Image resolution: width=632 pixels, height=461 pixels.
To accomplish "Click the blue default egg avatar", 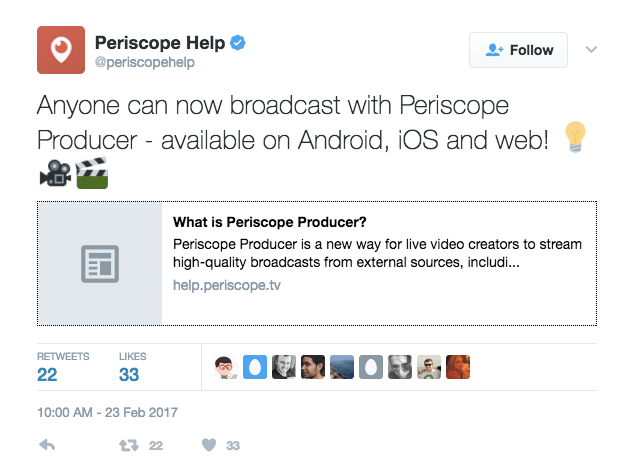I will [255, 367].
